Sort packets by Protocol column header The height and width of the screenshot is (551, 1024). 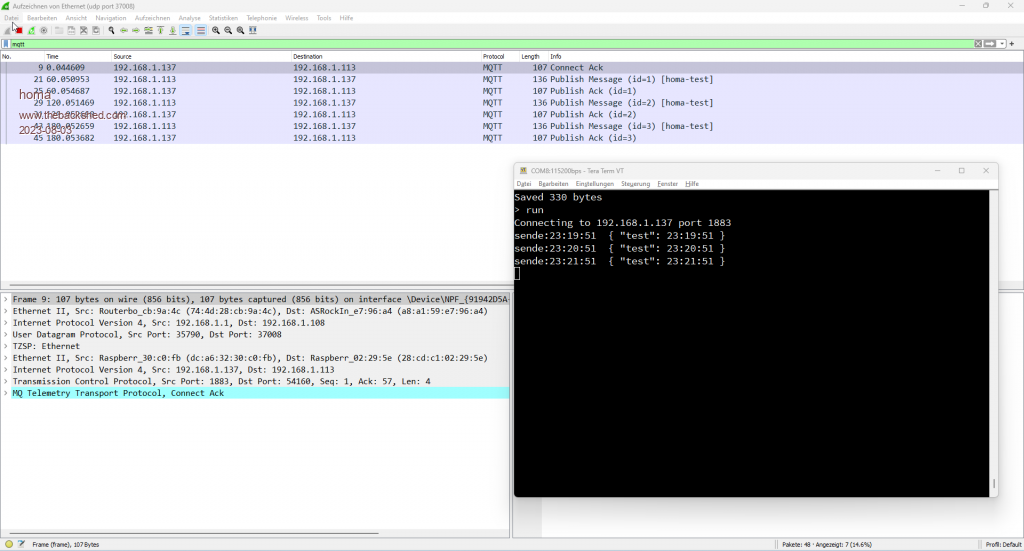494,56
